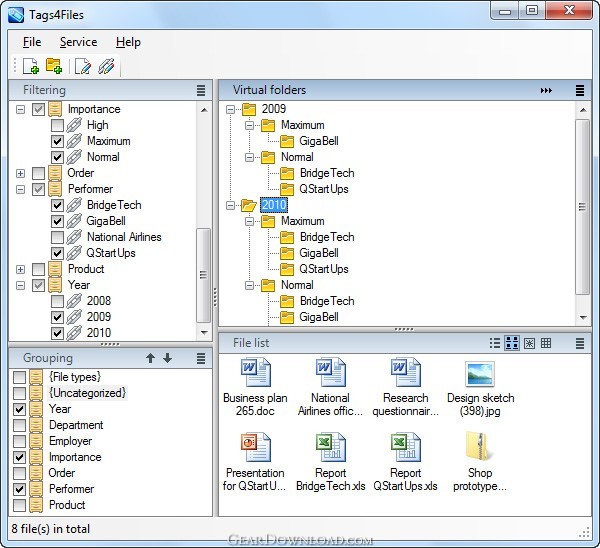Select the Research questionnaire document icon

point(406,372)
